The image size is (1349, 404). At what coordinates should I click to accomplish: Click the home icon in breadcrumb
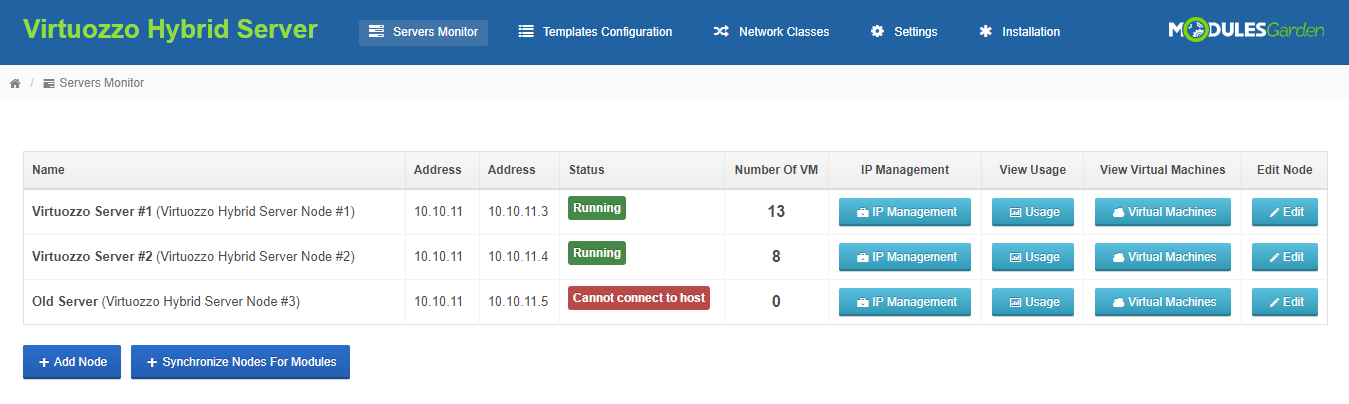15,84
